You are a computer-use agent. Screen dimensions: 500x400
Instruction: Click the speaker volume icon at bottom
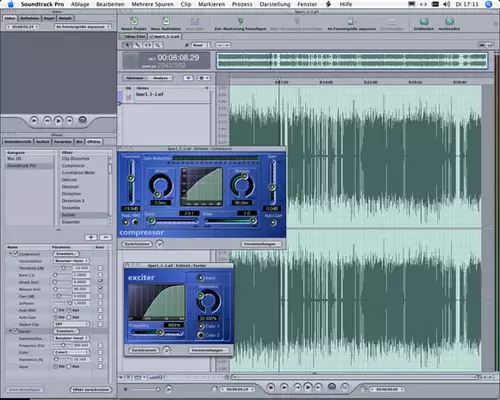click(126, 389)
